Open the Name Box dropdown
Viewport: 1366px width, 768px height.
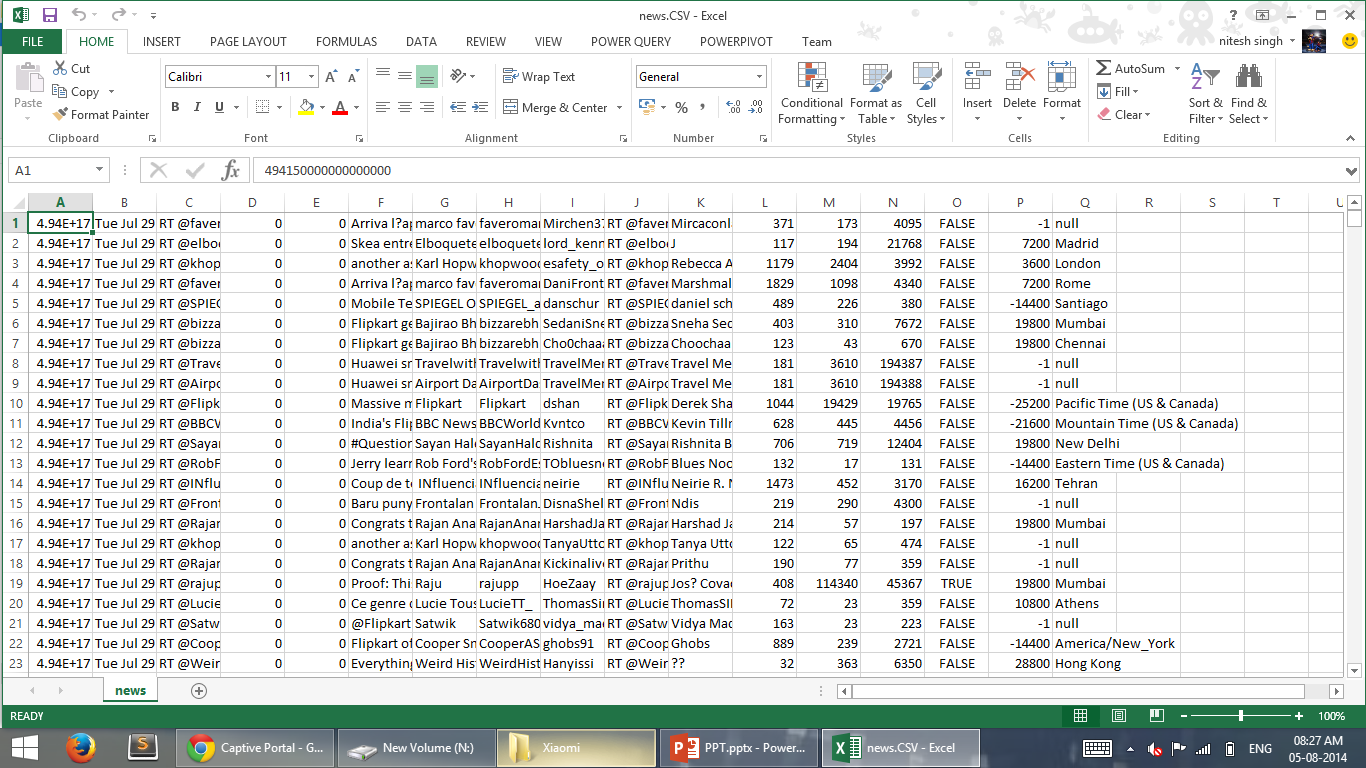[x=99, y=171]
